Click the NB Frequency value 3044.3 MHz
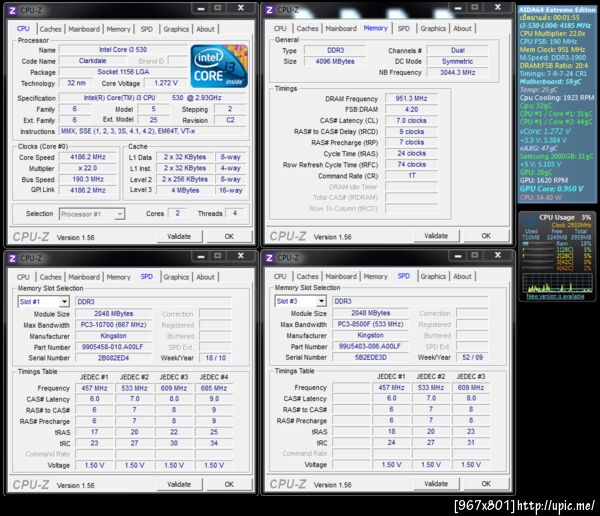 coord(458,72)
